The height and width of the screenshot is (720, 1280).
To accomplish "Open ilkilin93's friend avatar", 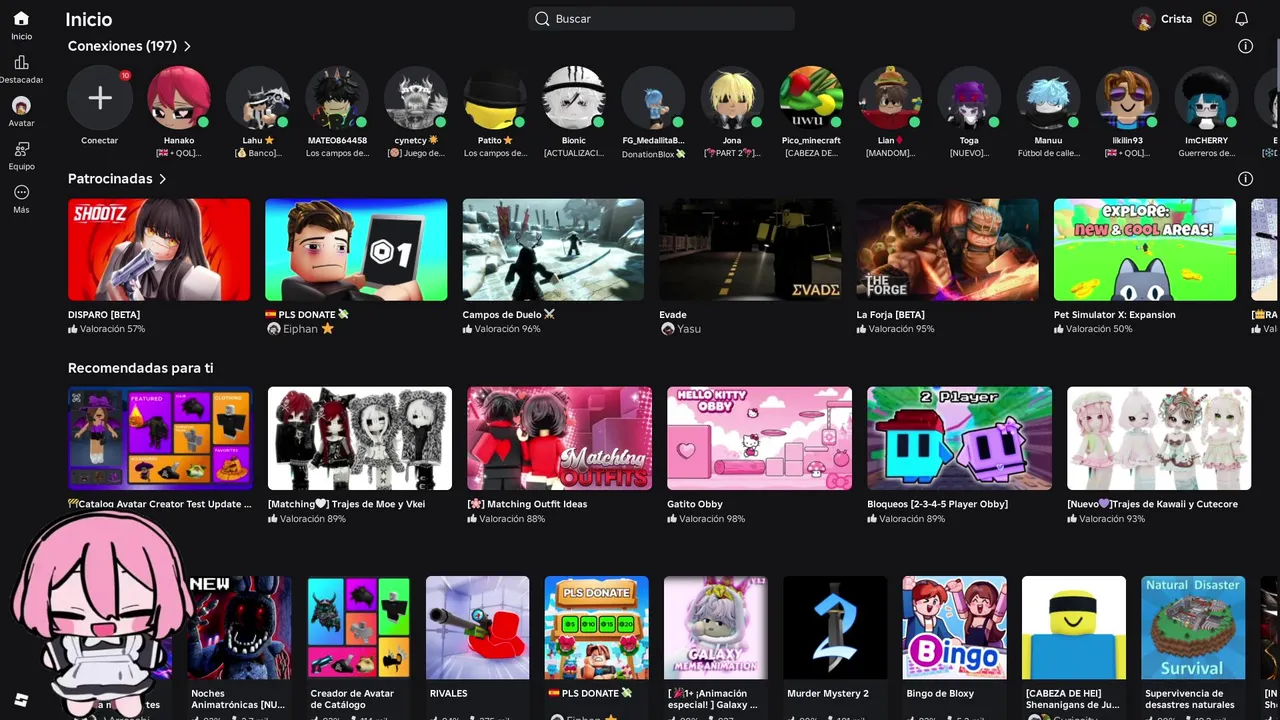I will click(1127, 98).
